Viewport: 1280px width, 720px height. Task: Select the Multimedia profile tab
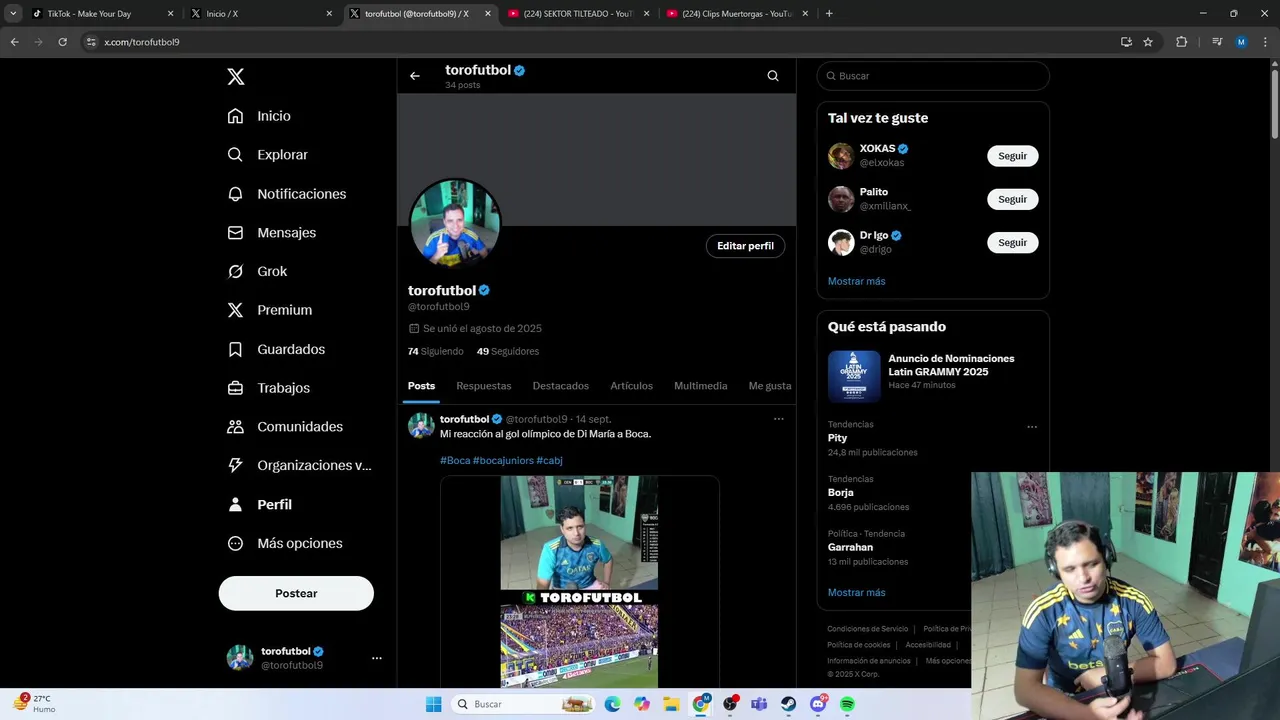pyautogui.click(x=701, y=386)
